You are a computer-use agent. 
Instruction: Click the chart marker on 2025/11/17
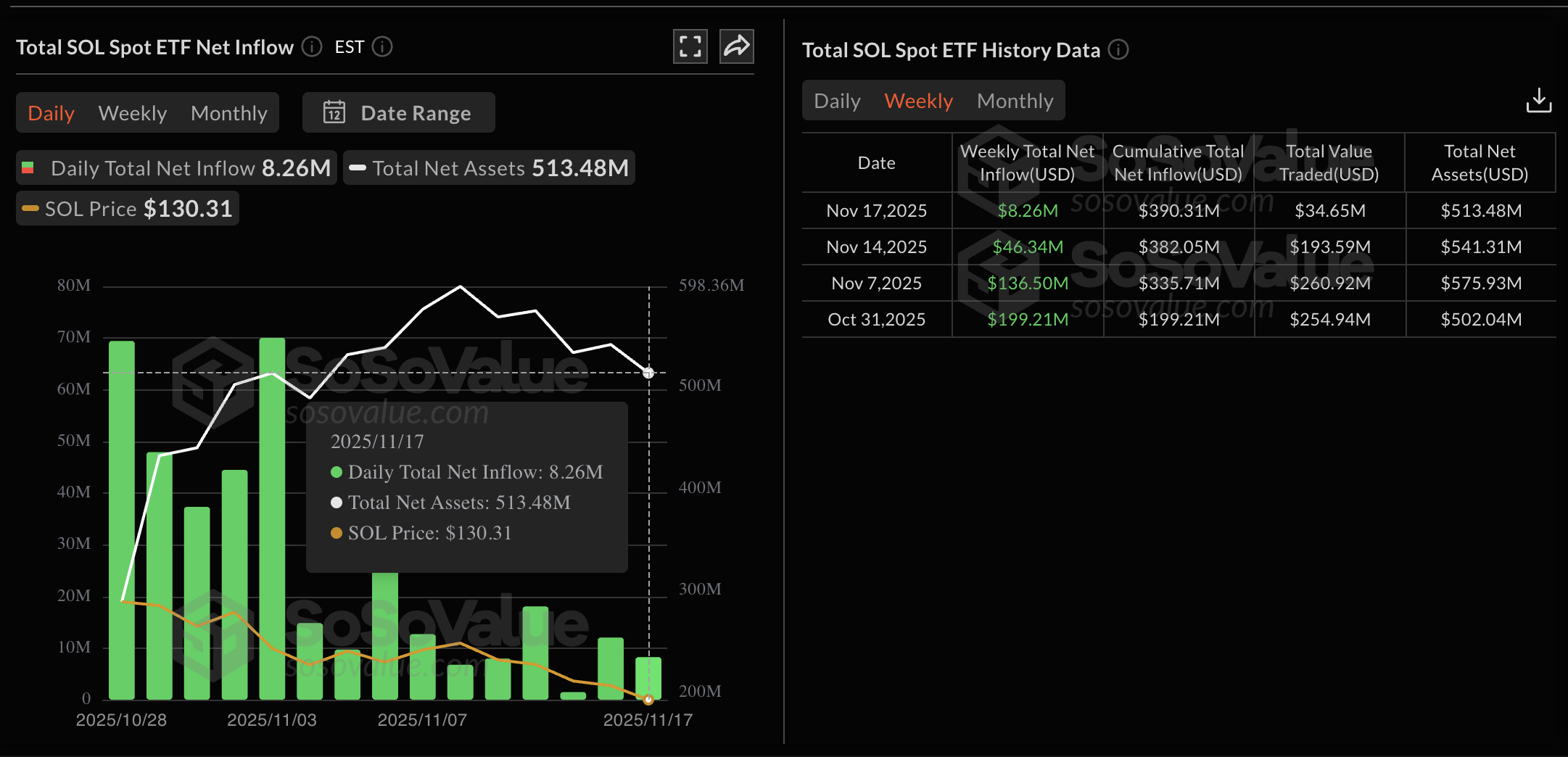(x=648, y=373)
